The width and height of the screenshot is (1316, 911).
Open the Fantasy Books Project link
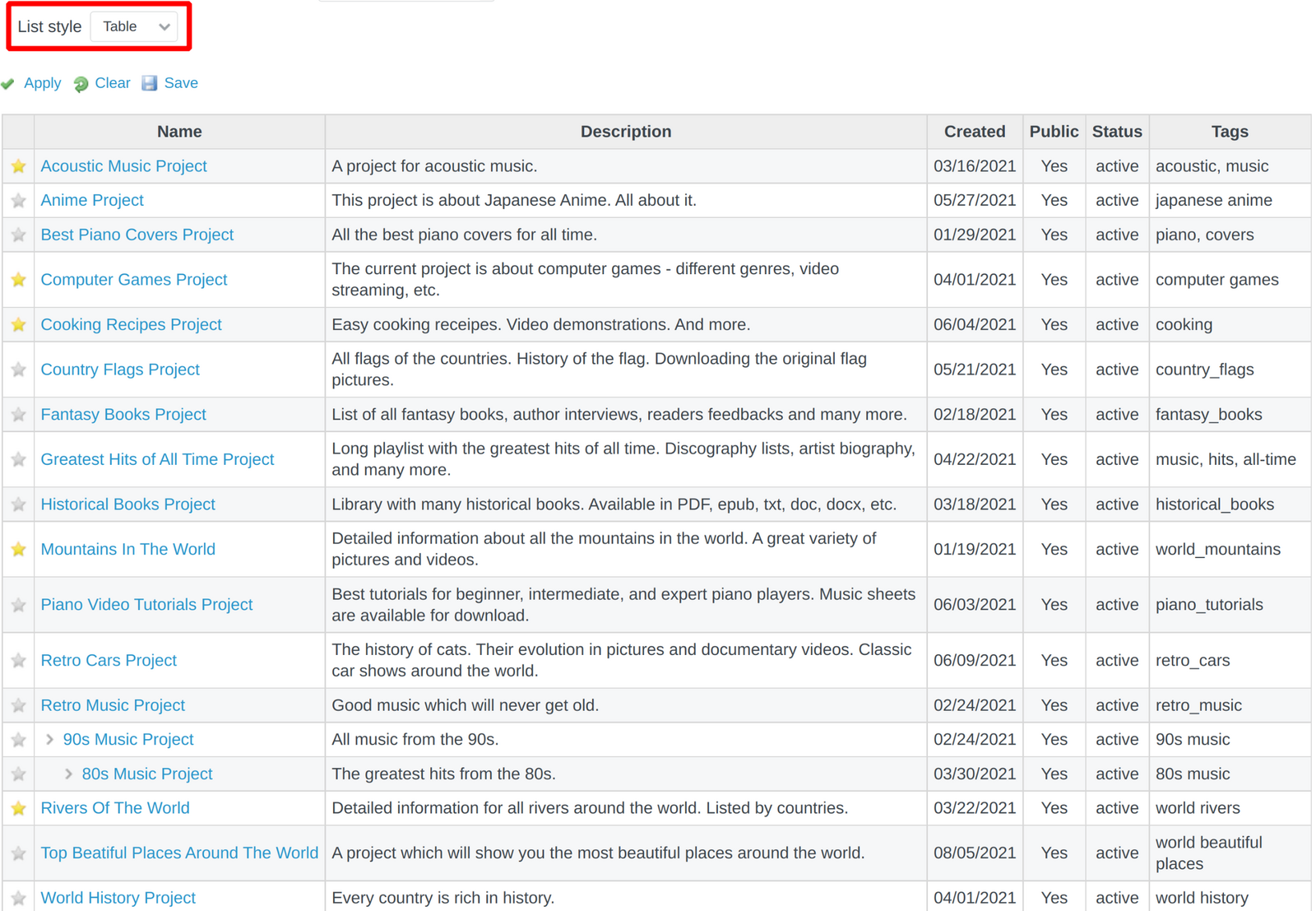coord(123,414)
